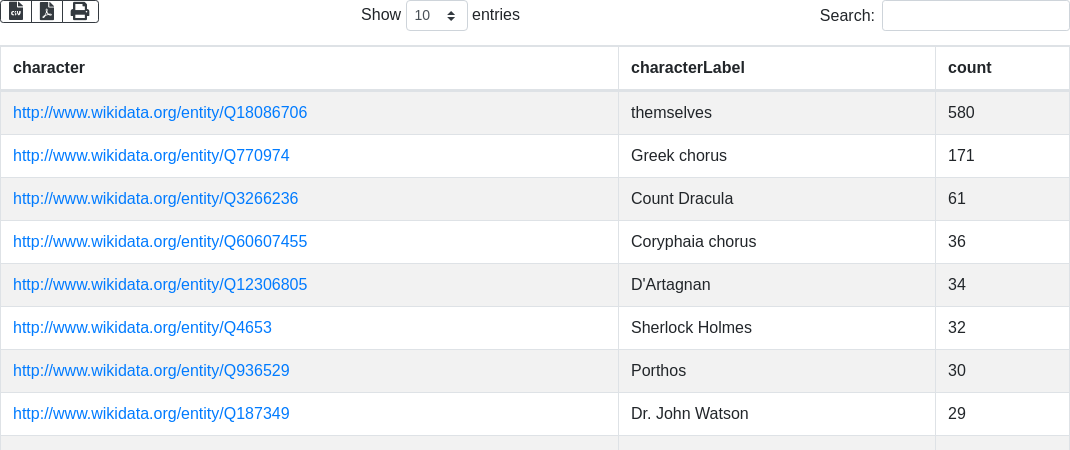This screenshot has width=1070, height=450.
Task: Select the Sherlock Holmes label cell
Action: (691, 328)
